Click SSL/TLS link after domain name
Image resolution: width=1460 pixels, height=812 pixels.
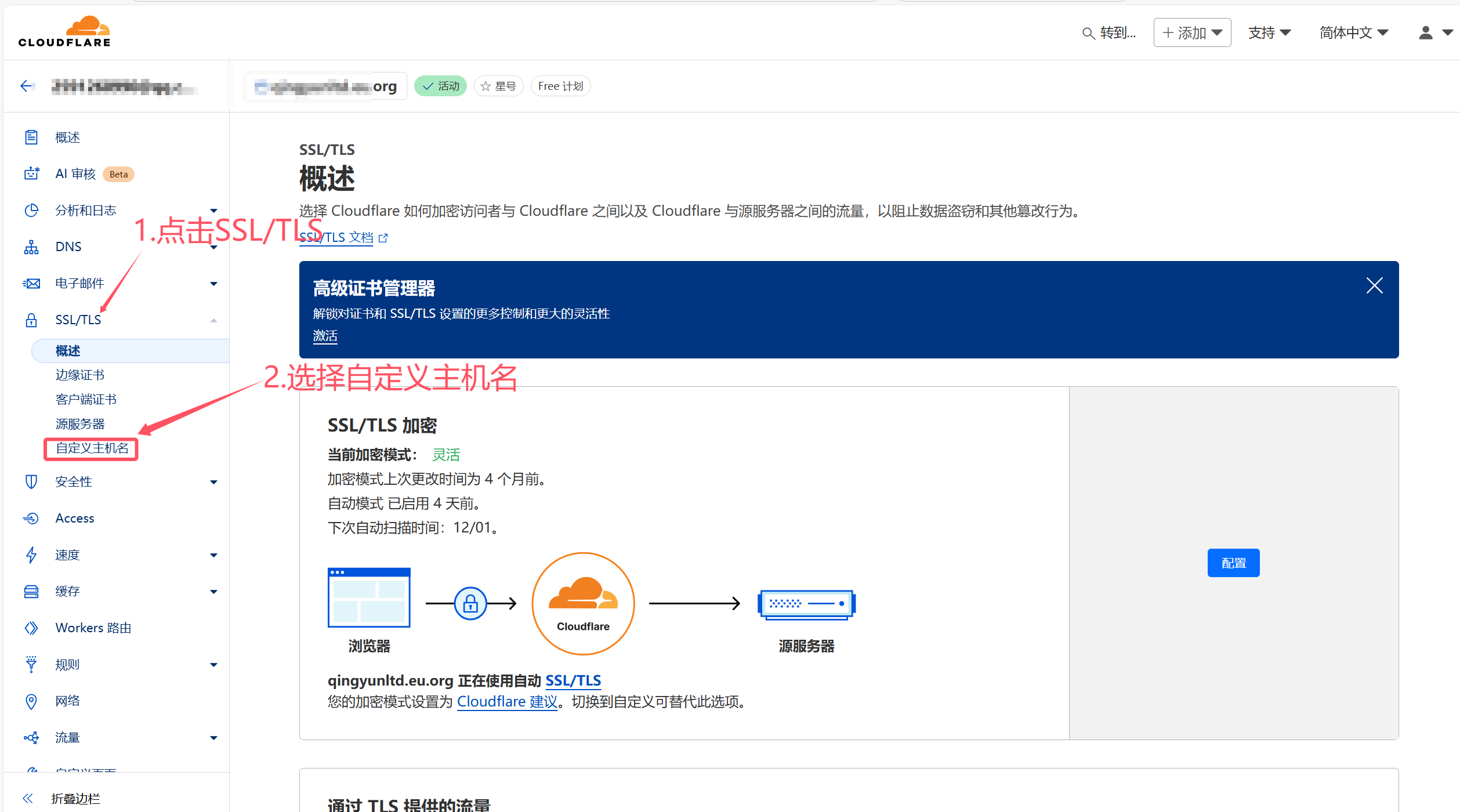tap(573, 680)
